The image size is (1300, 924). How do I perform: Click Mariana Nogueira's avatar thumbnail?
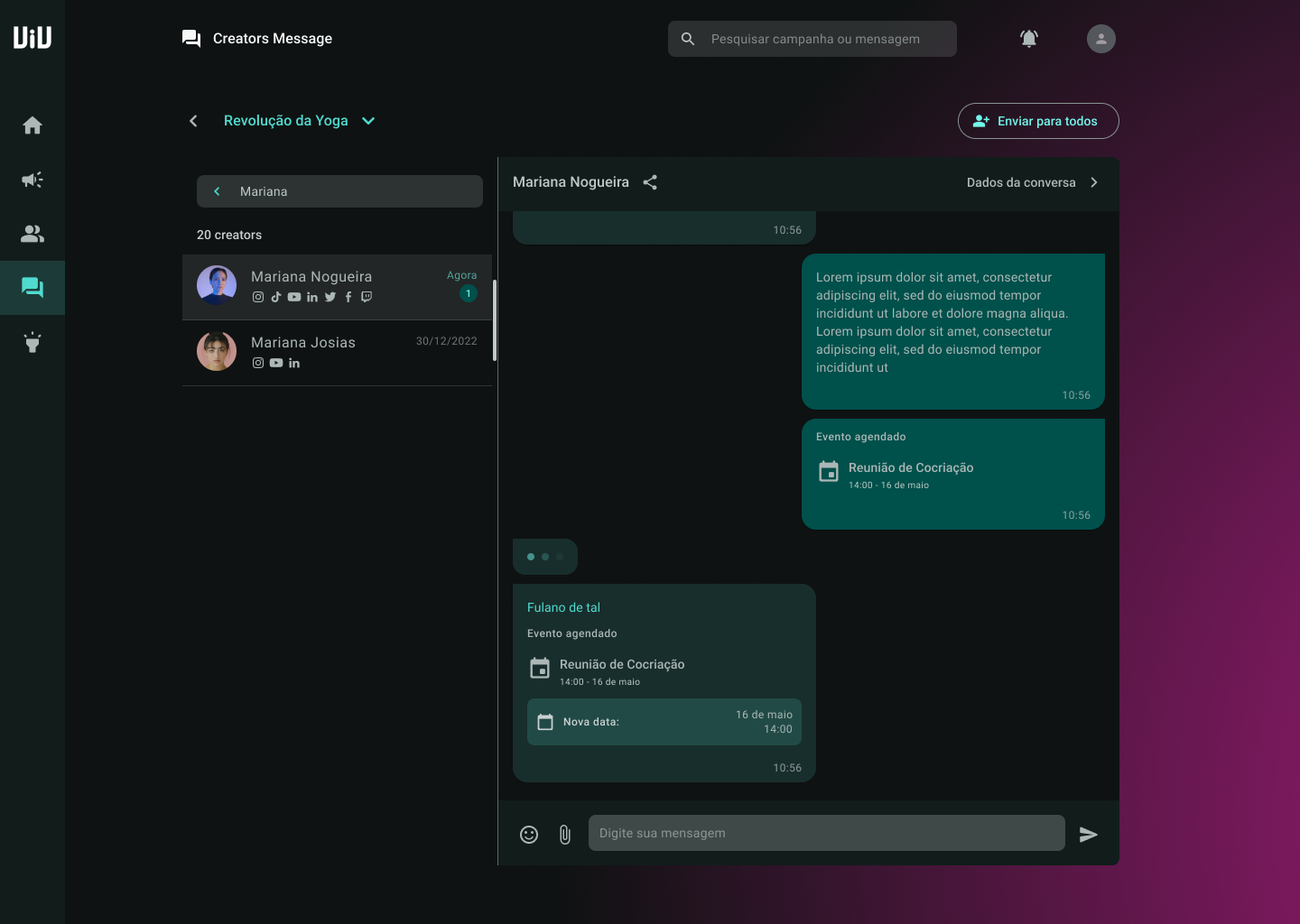(217, 285)
